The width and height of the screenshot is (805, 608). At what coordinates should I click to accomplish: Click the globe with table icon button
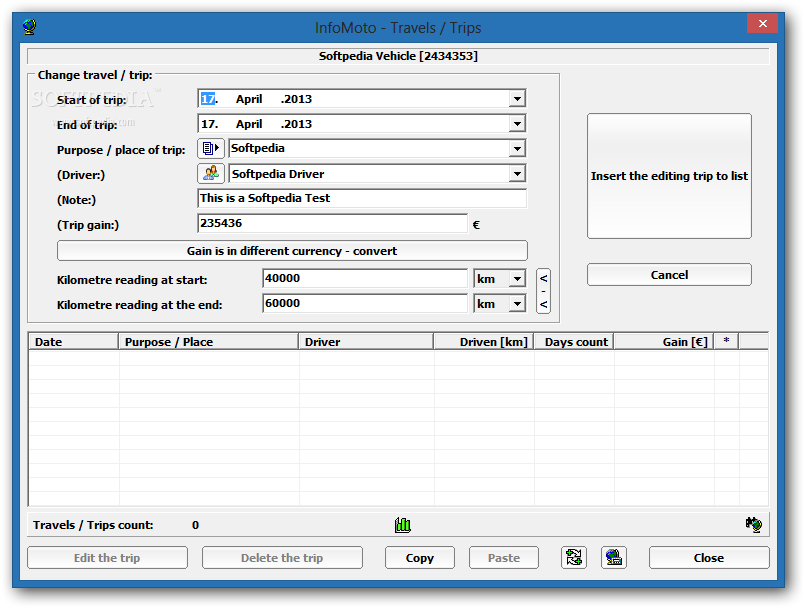(x=614, y=558)
